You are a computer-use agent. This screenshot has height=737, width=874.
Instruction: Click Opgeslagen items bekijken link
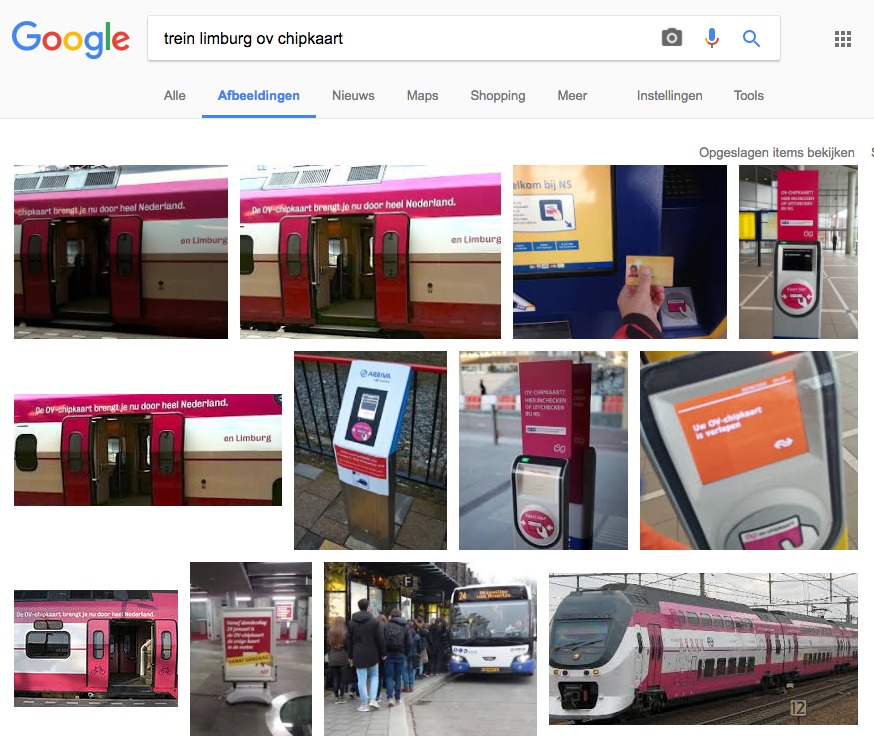776,152
